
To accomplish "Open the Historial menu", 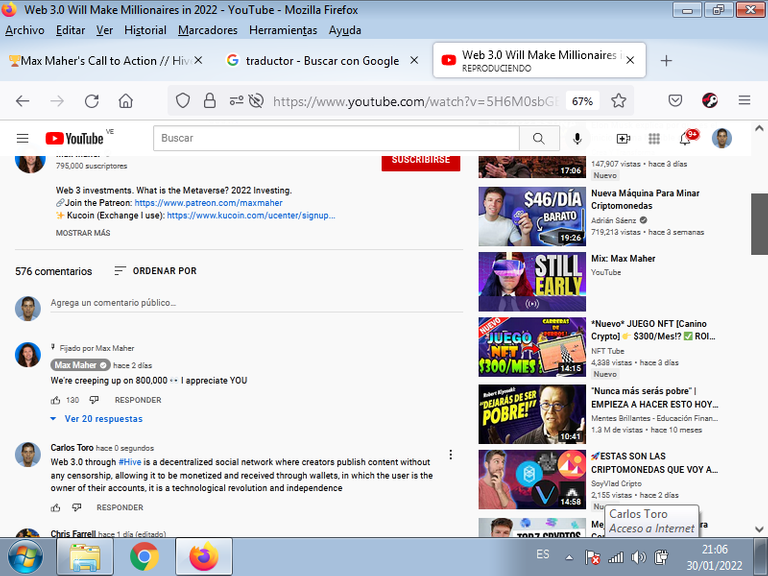I will (x=145, y=30).
